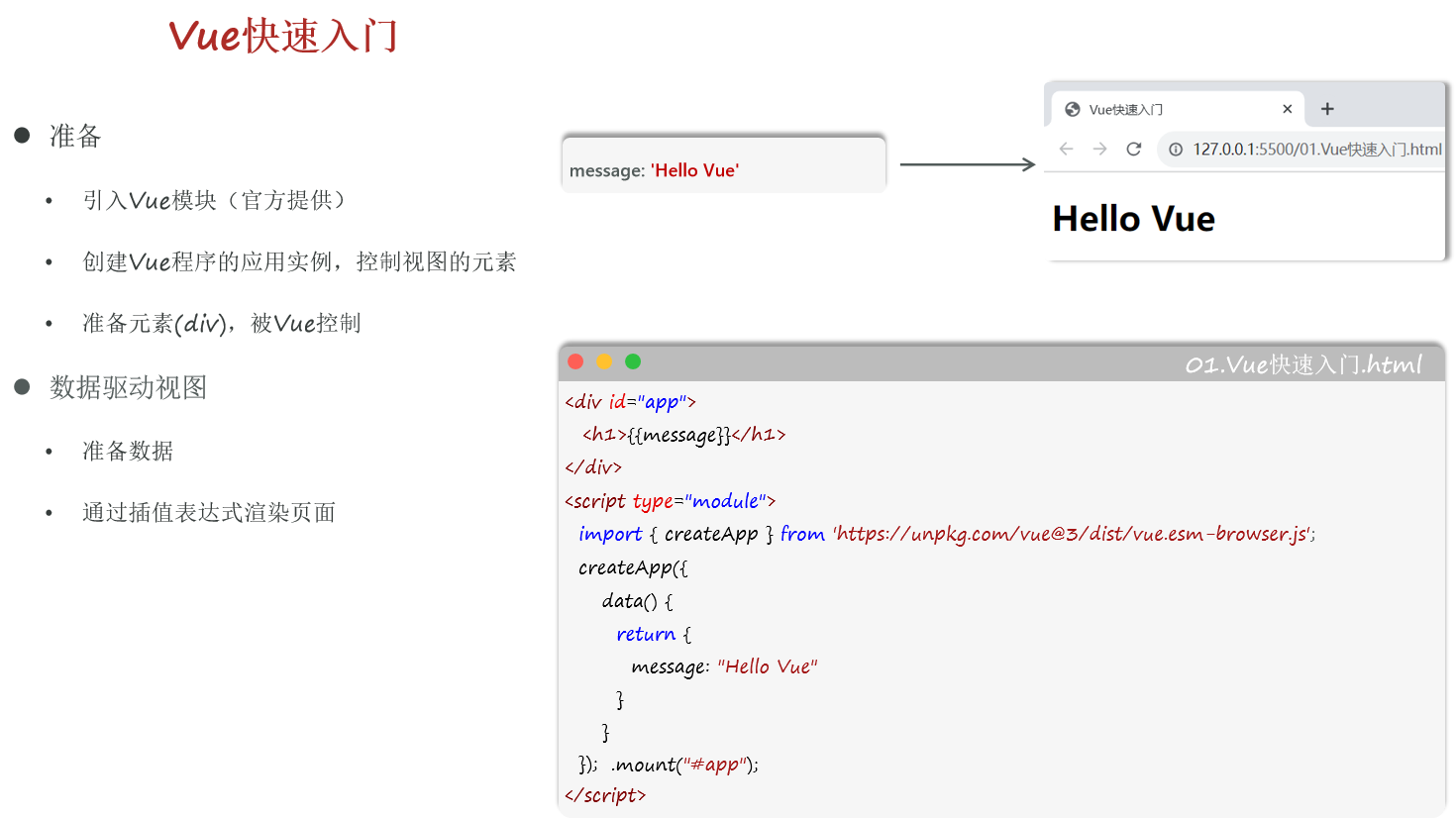
Task: Click the slide title Vue快速入门
Action: click(x=283, y=36)
